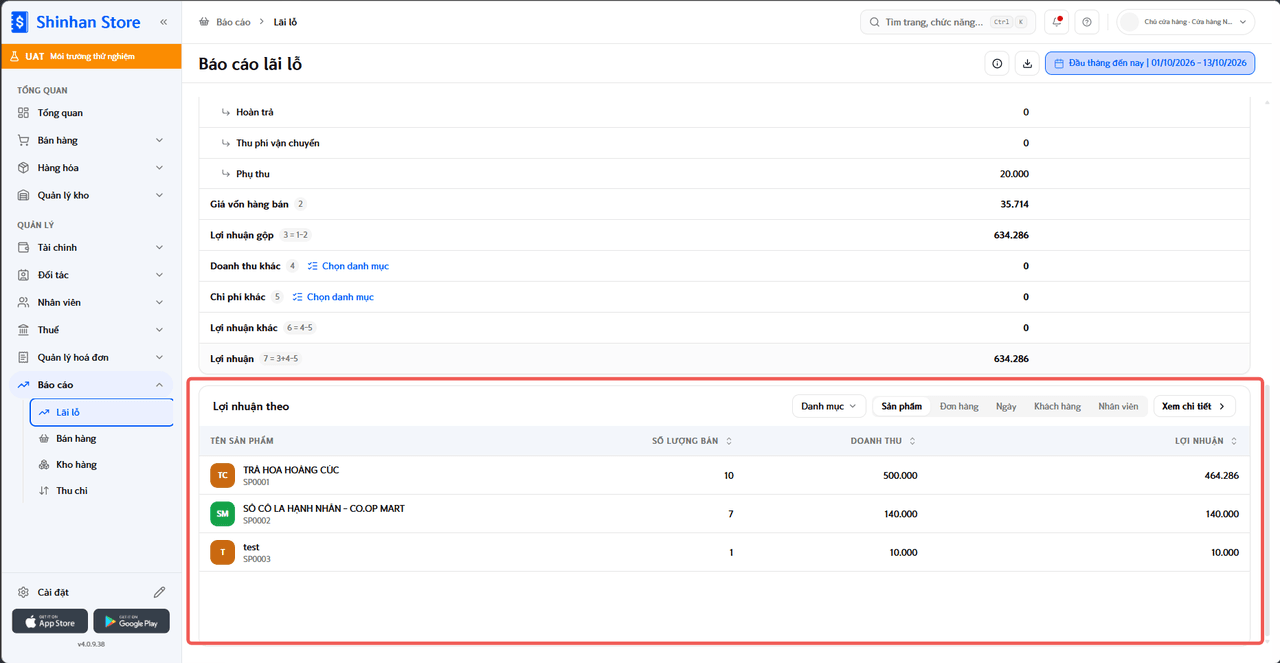Click the info icon beside the download button

(997, 64)
